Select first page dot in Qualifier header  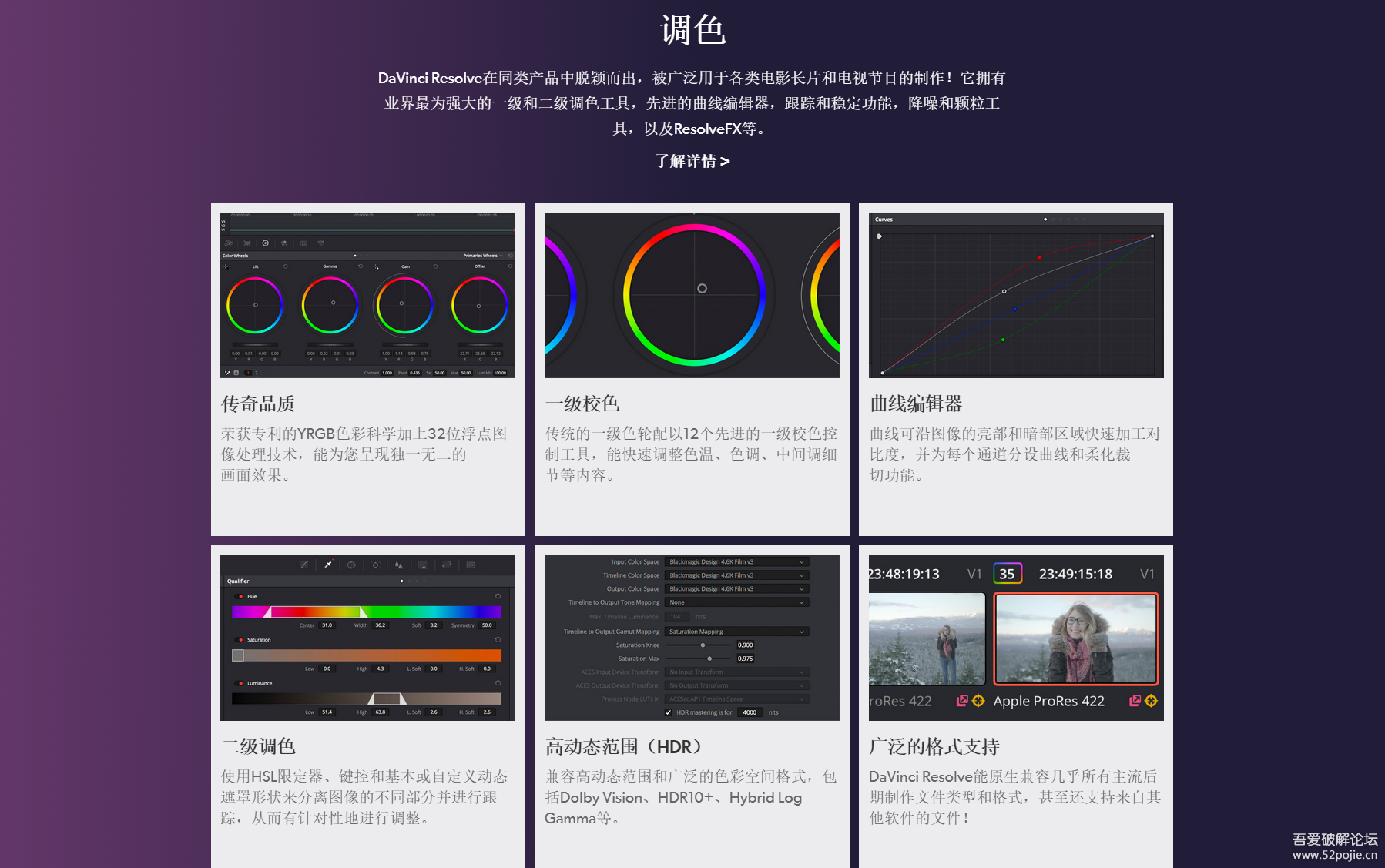(x=401, y=581)
